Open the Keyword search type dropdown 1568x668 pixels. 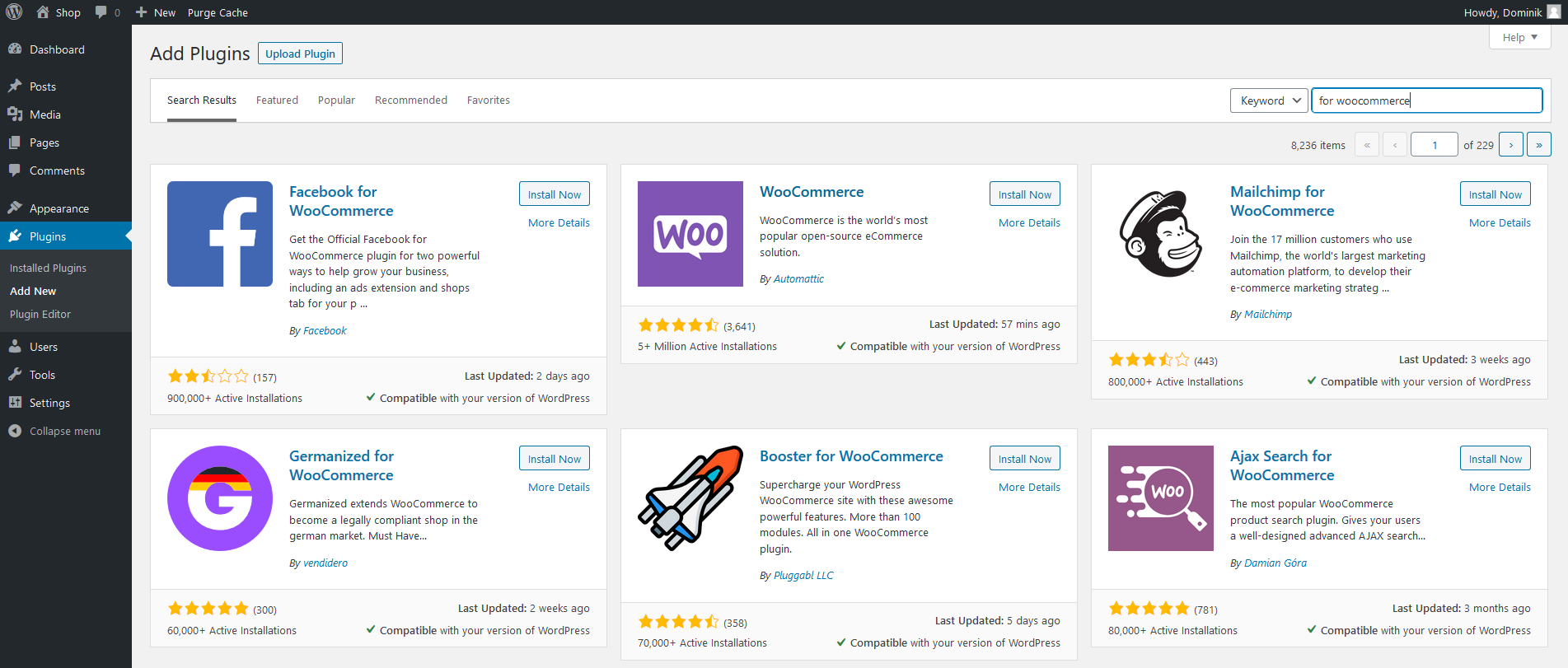[1270, 100]
